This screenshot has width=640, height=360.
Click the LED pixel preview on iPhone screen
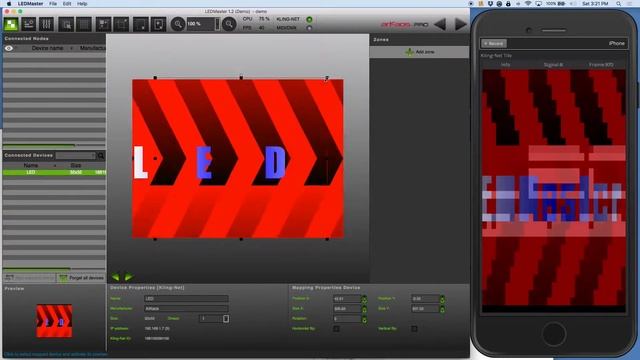[x=554, y=187]
